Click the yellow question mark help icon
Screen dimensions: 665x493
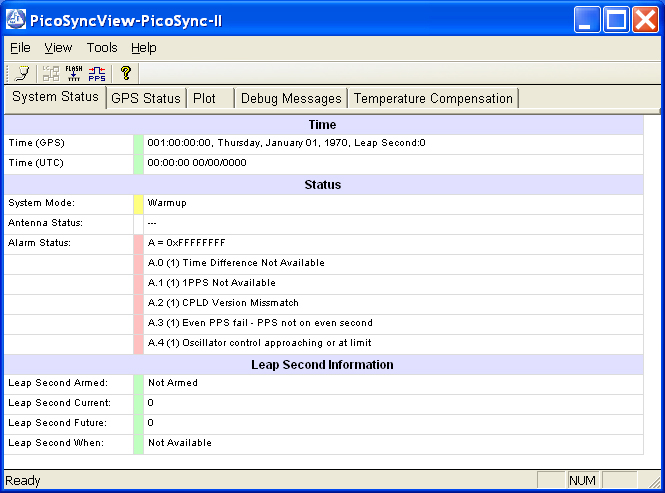126,73
